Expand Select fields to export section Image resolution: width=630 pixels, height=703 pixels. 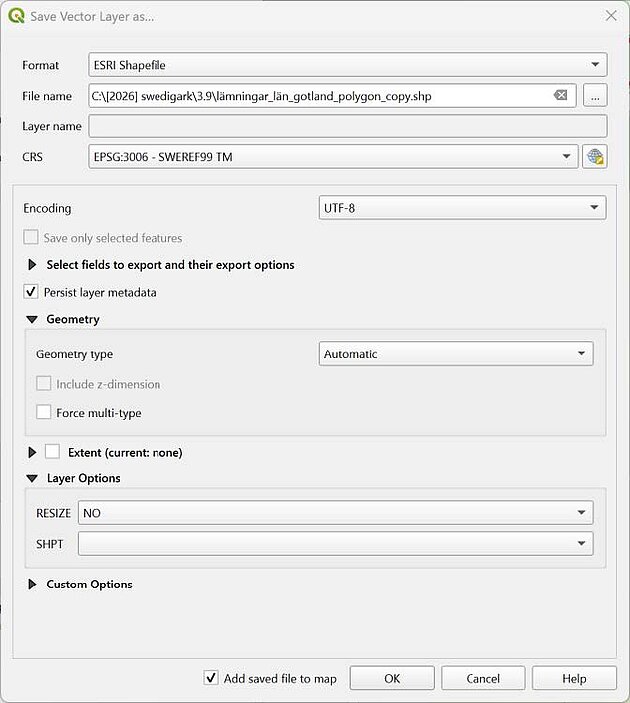pos(32,265)
